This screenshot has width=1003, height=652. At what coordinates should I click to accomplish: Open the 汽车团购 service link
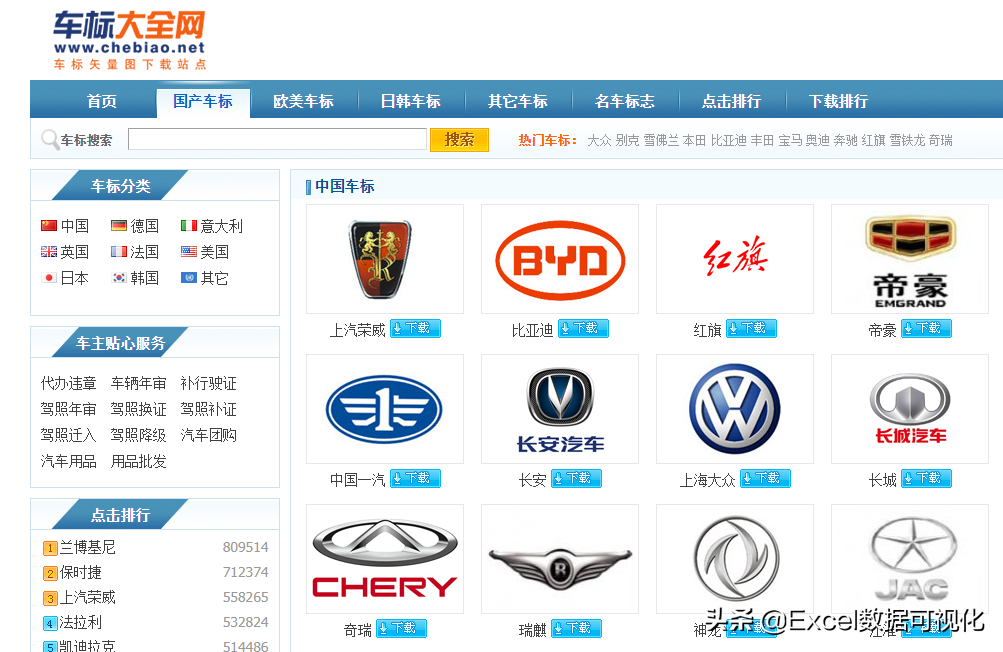tap(209, 436)
